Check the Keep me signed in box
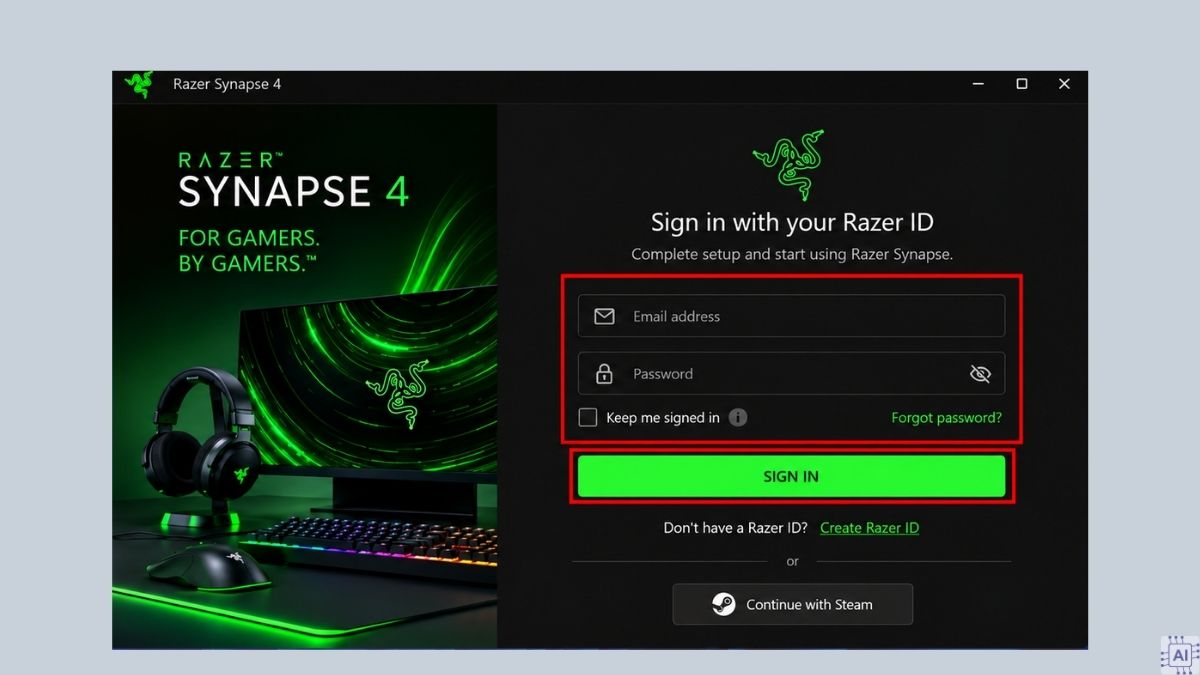Screen dimensions: 1200x675 588,417
